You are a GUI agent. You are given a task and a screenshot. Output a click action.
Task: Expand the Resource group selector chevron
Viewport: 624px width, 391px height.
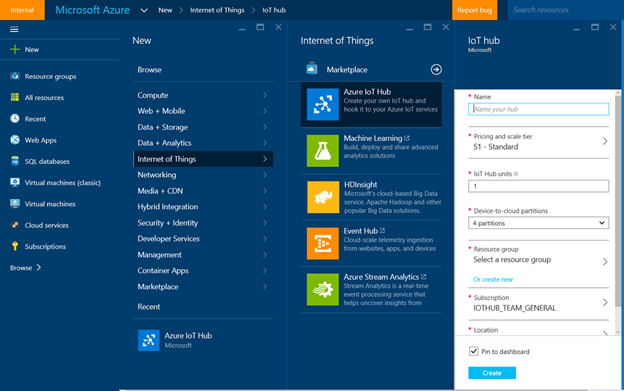click(x=605, y=262)
